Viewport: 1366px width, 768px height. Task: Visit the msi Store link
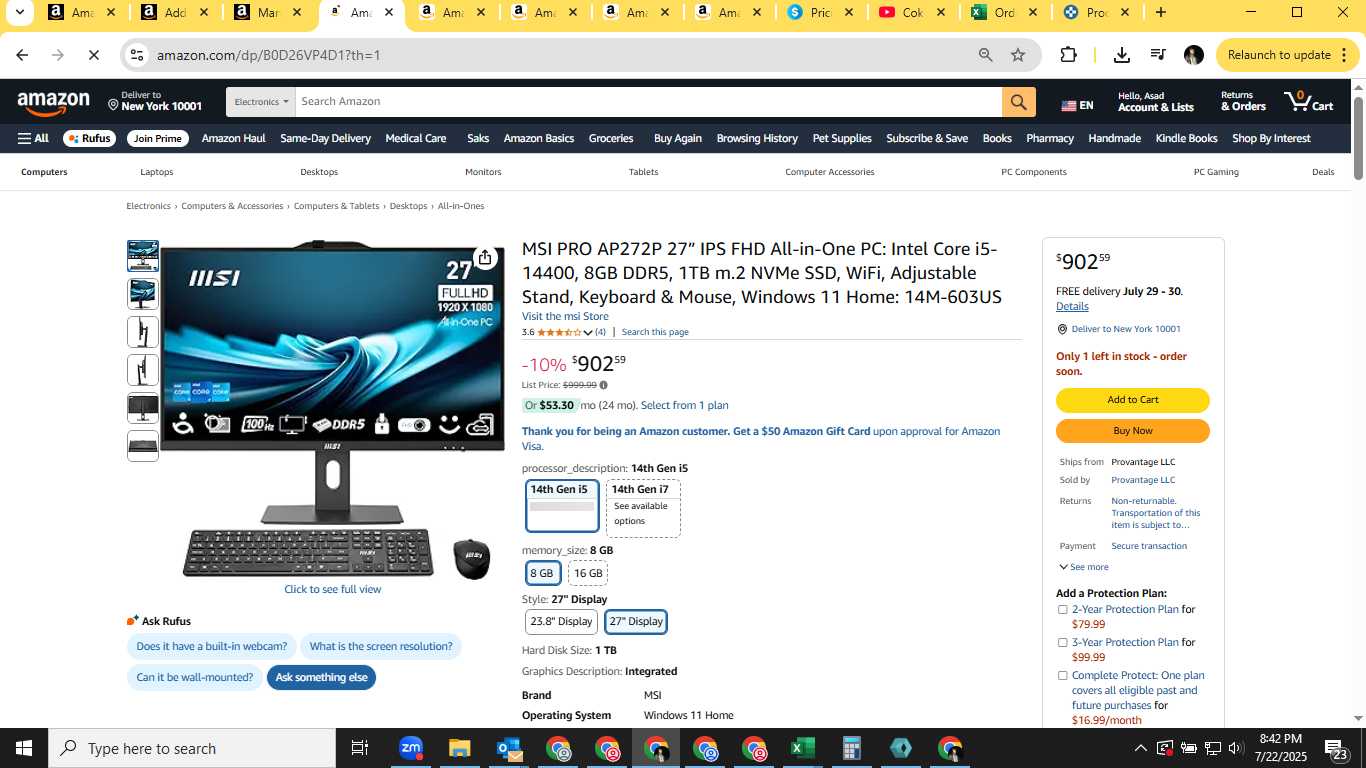tap(565, 317)
